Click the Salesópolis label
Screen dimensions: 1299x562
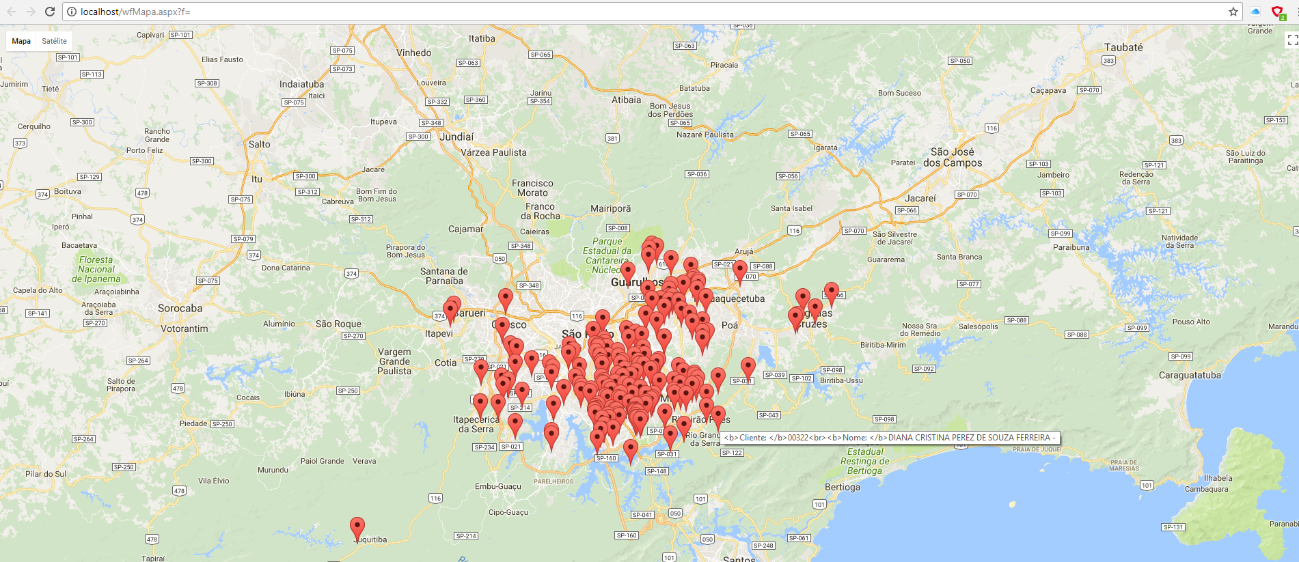click(x=979, y=326)
